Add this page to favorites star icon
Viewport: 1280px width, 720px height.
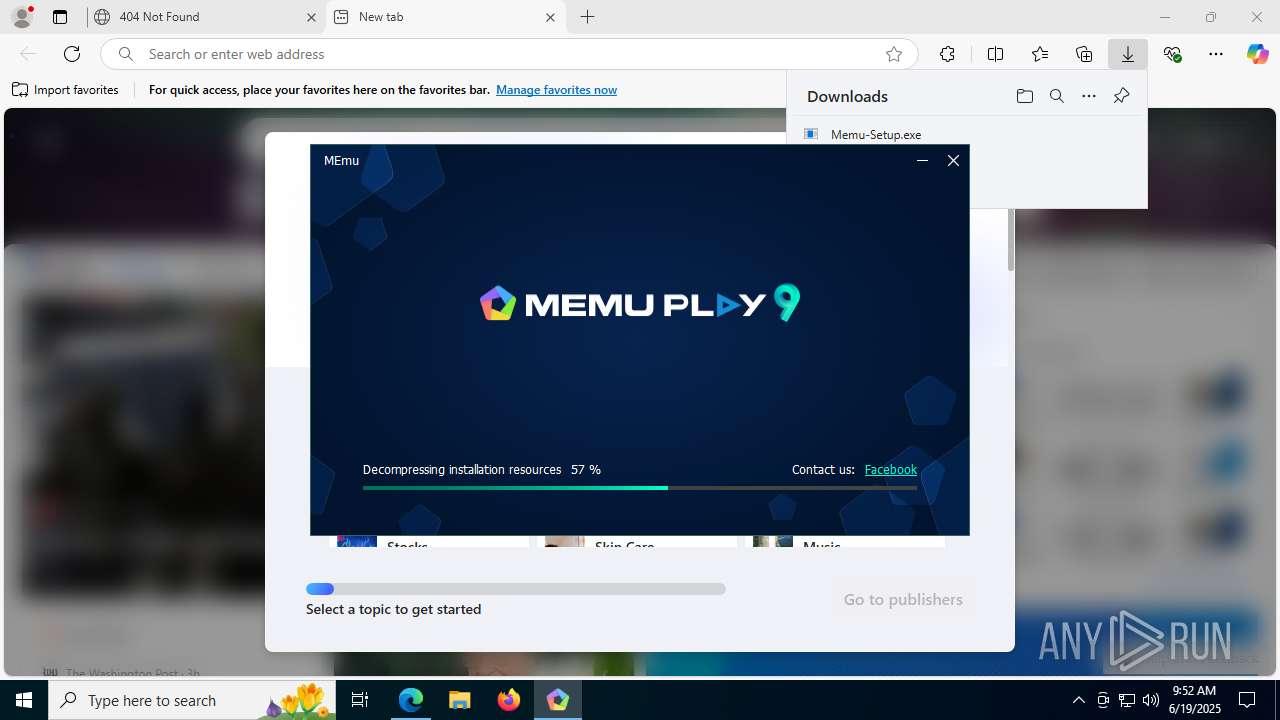pos(894,54)
